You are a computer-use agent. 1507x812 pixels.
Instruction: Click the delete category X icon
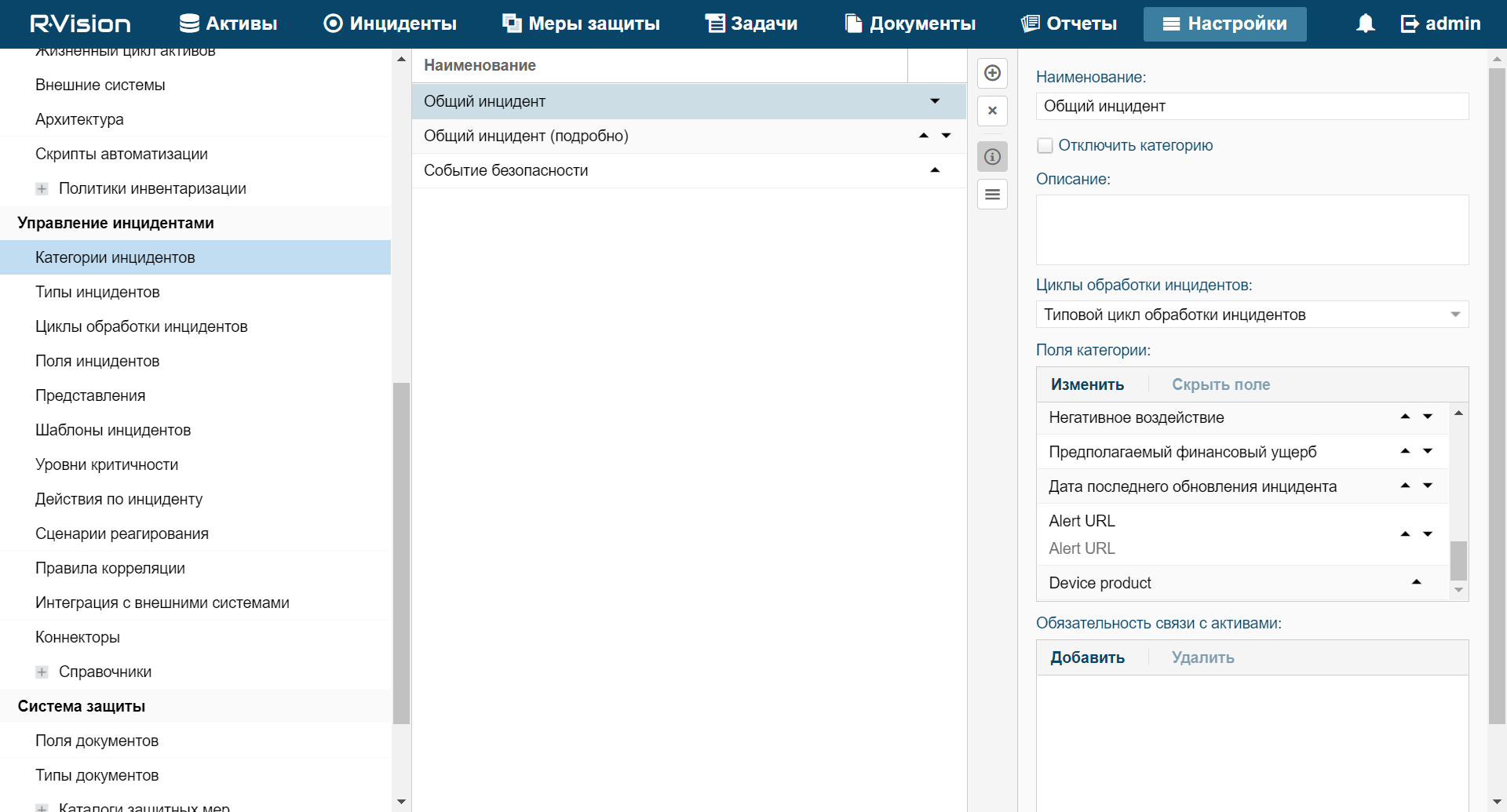992,111
